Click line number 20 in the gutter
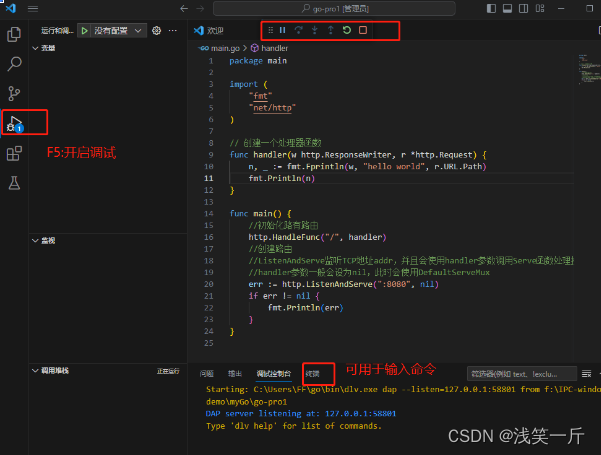Image resolution: width=601 pixels, height=455 pixels. (209, 284)
